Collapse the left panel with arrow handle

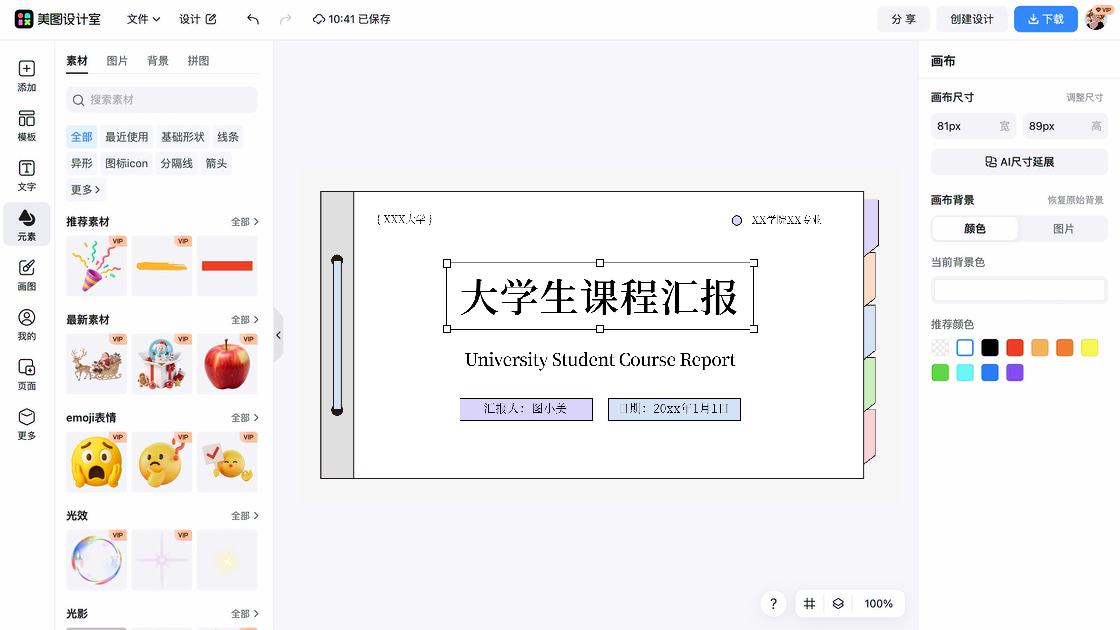click(279, 335)
